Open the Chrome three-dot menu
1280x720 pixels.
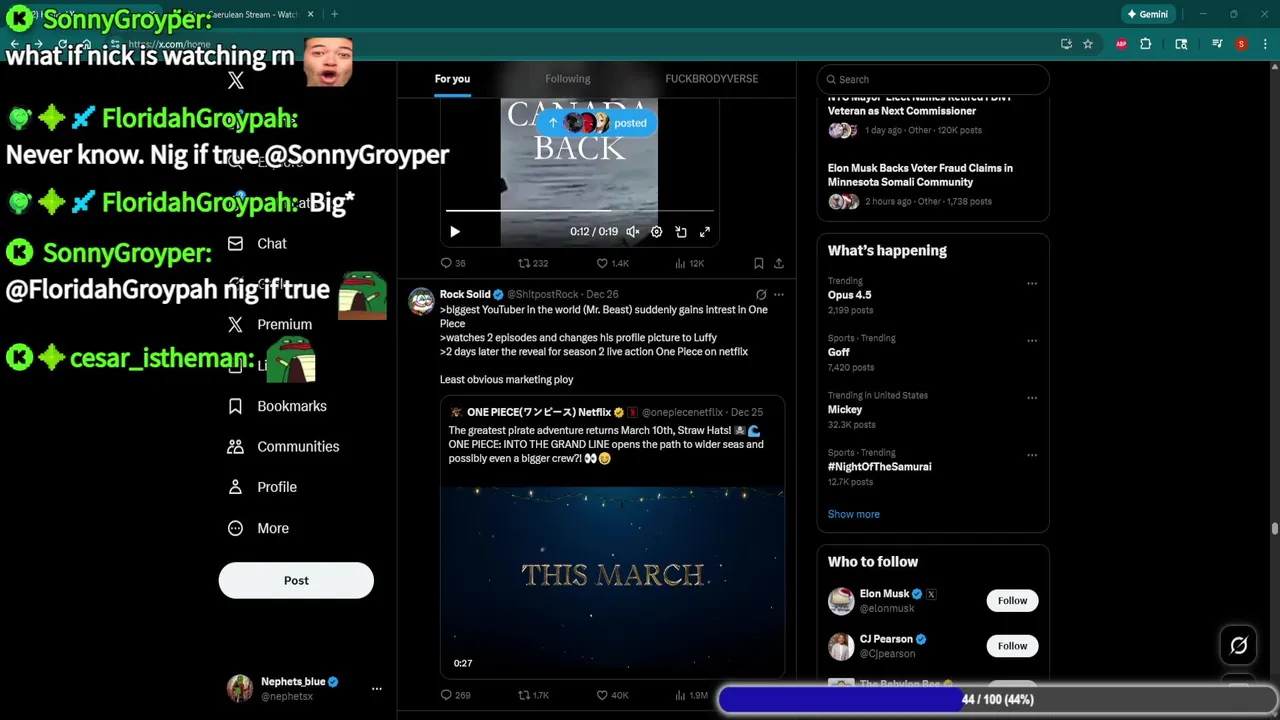(1263, 44)
